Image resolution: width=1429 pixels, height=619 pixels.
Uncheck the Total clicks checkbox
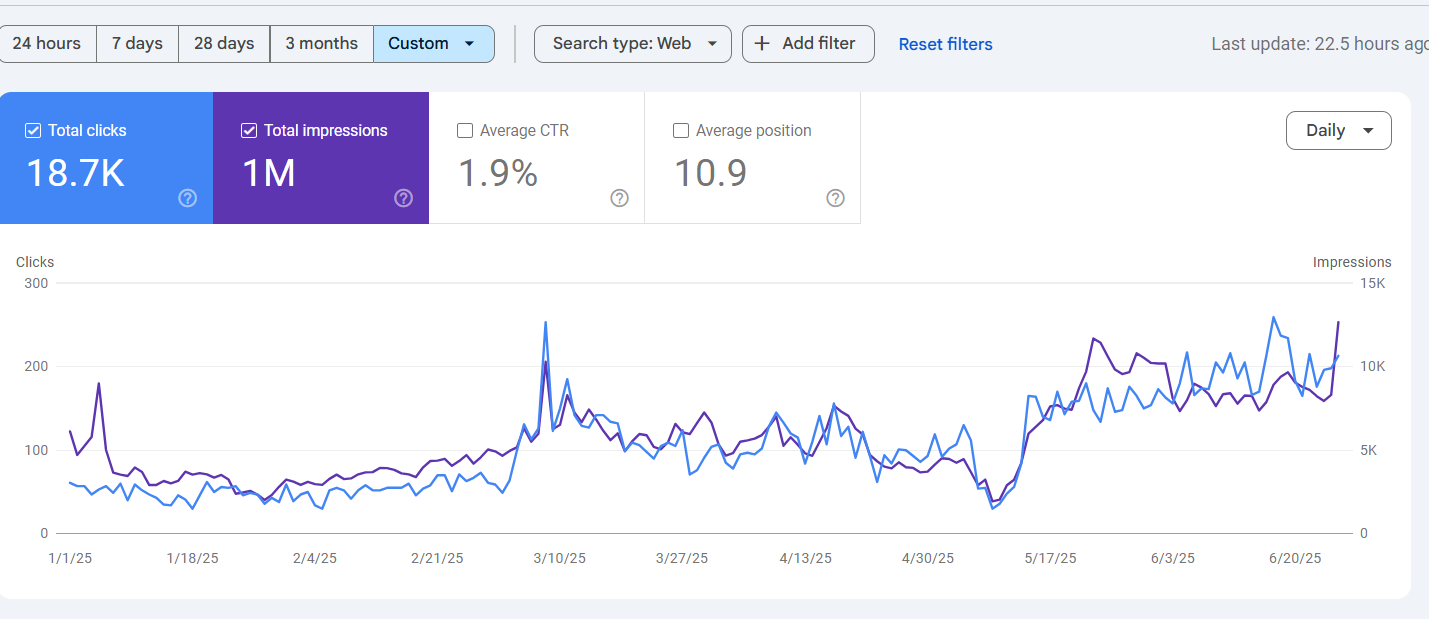[33, 131]
